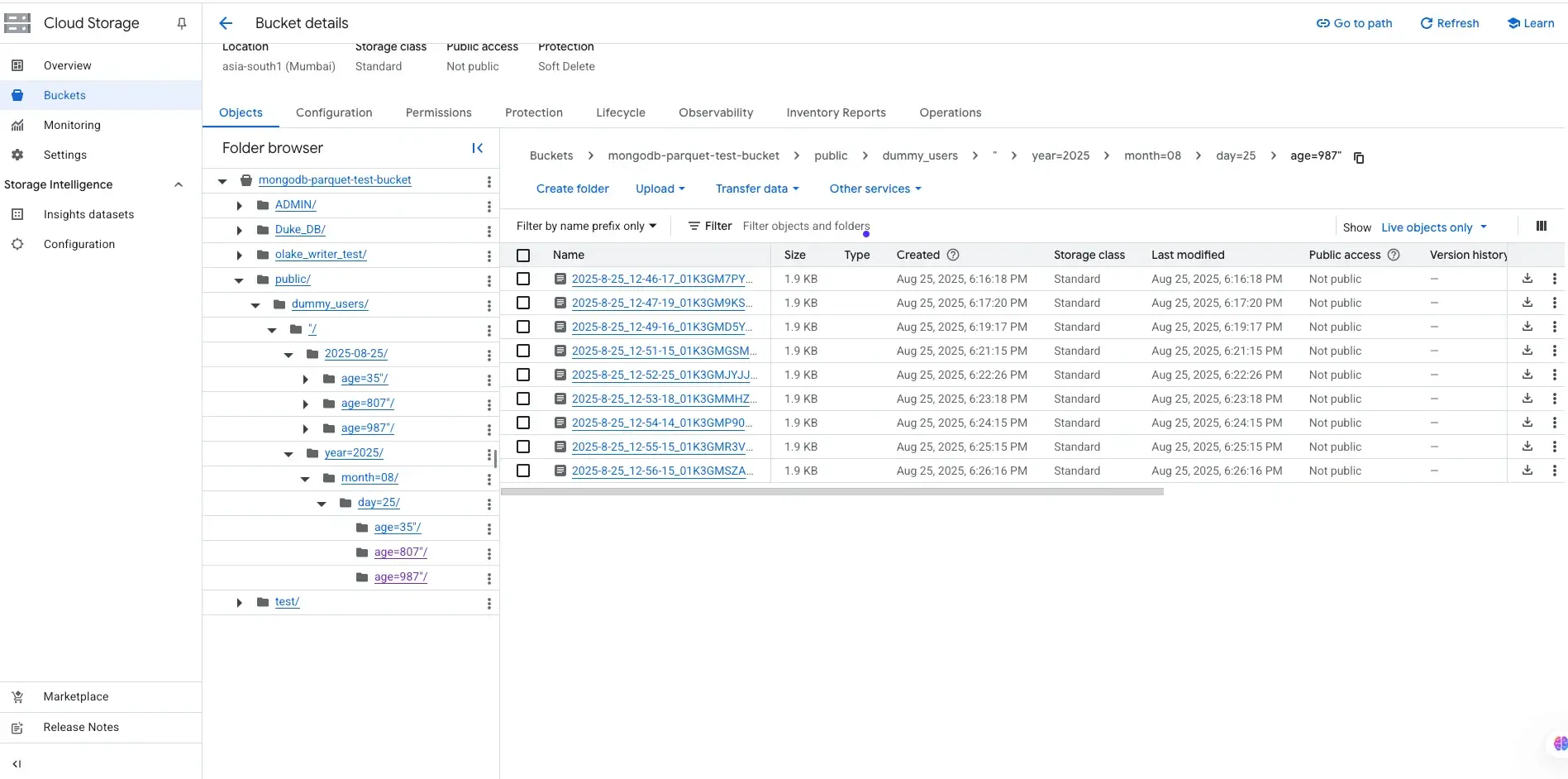Select all objects with header checkbox
Viewport: 1568px width, 779px height.
(523, 256)
